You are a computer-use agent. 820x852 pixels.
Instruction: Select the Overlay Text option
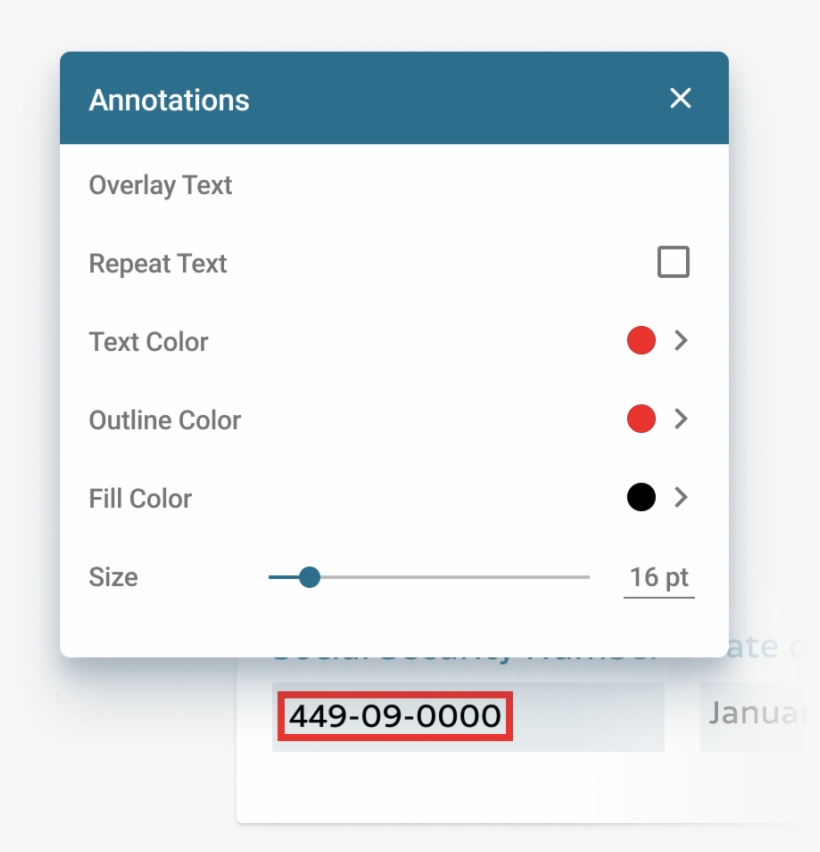click(160, 185)
